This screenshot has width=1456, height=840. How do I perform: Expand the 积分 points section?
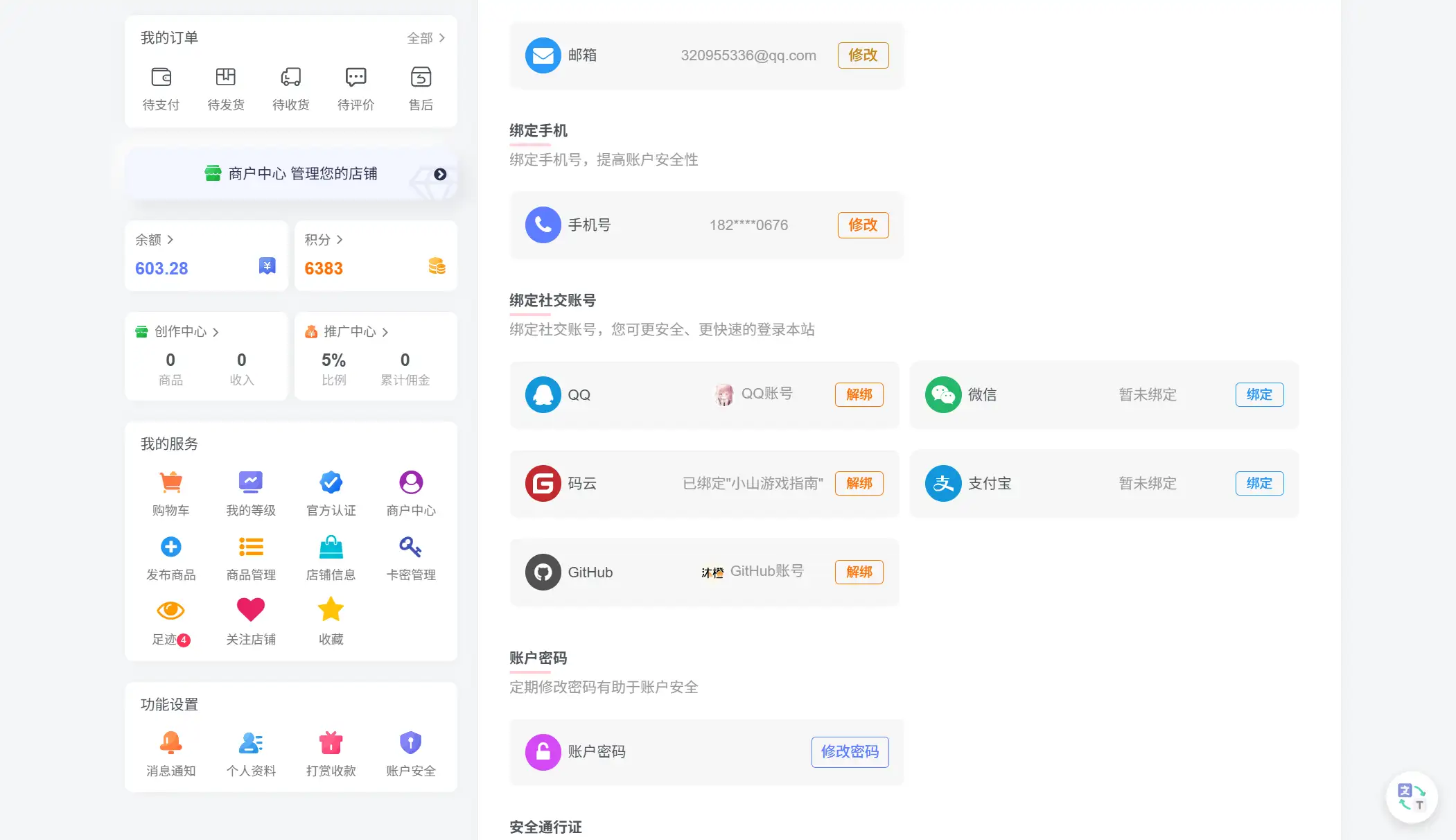[x=324, y=240]
